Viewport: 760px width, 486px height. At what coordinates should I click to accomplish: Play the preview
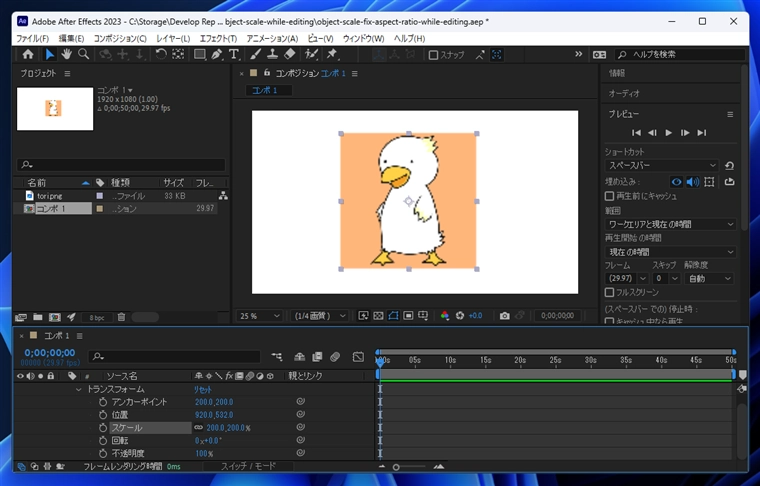click(x=668, y=133)
